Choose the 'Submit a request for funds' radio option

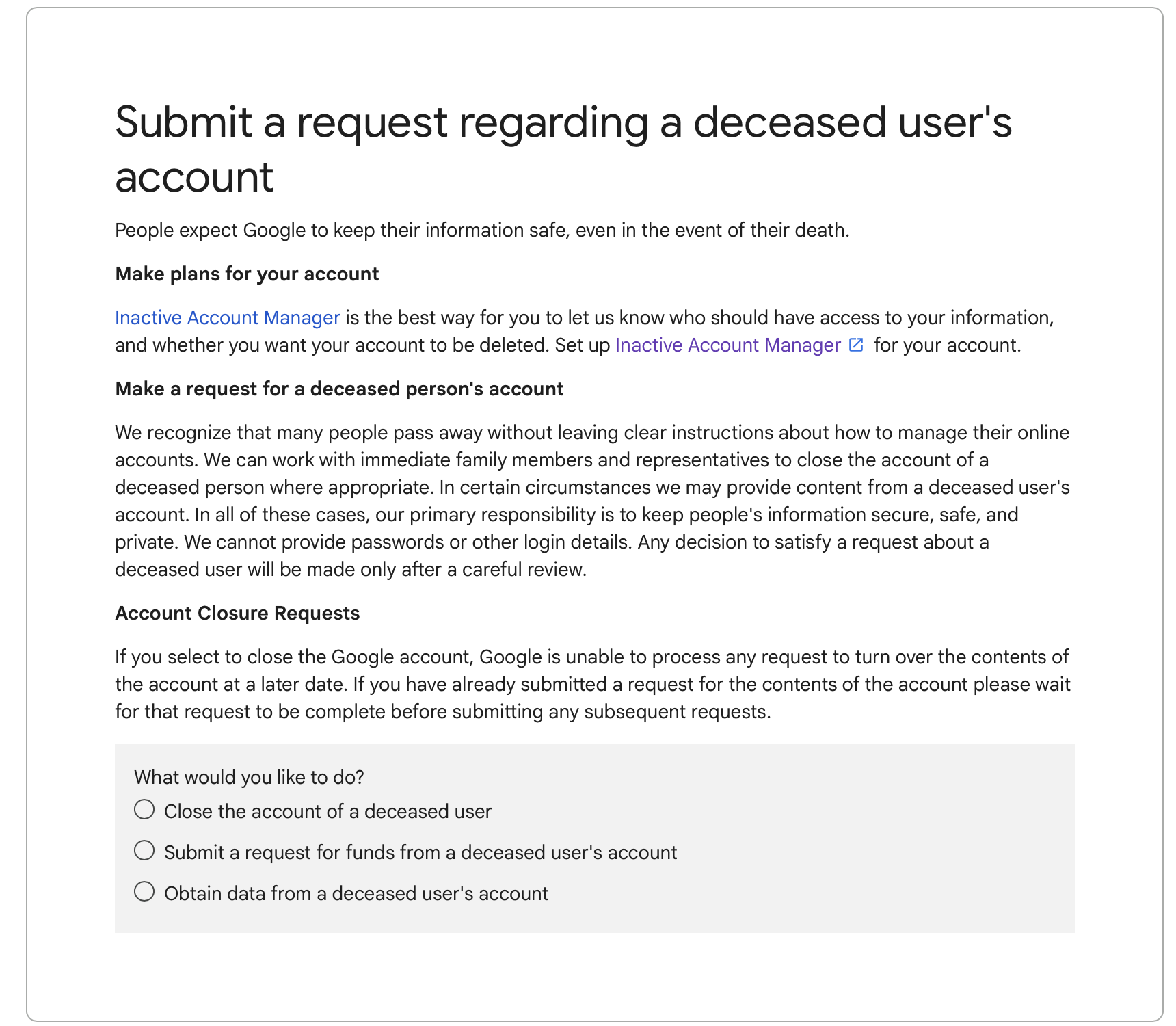coord(144,851)
